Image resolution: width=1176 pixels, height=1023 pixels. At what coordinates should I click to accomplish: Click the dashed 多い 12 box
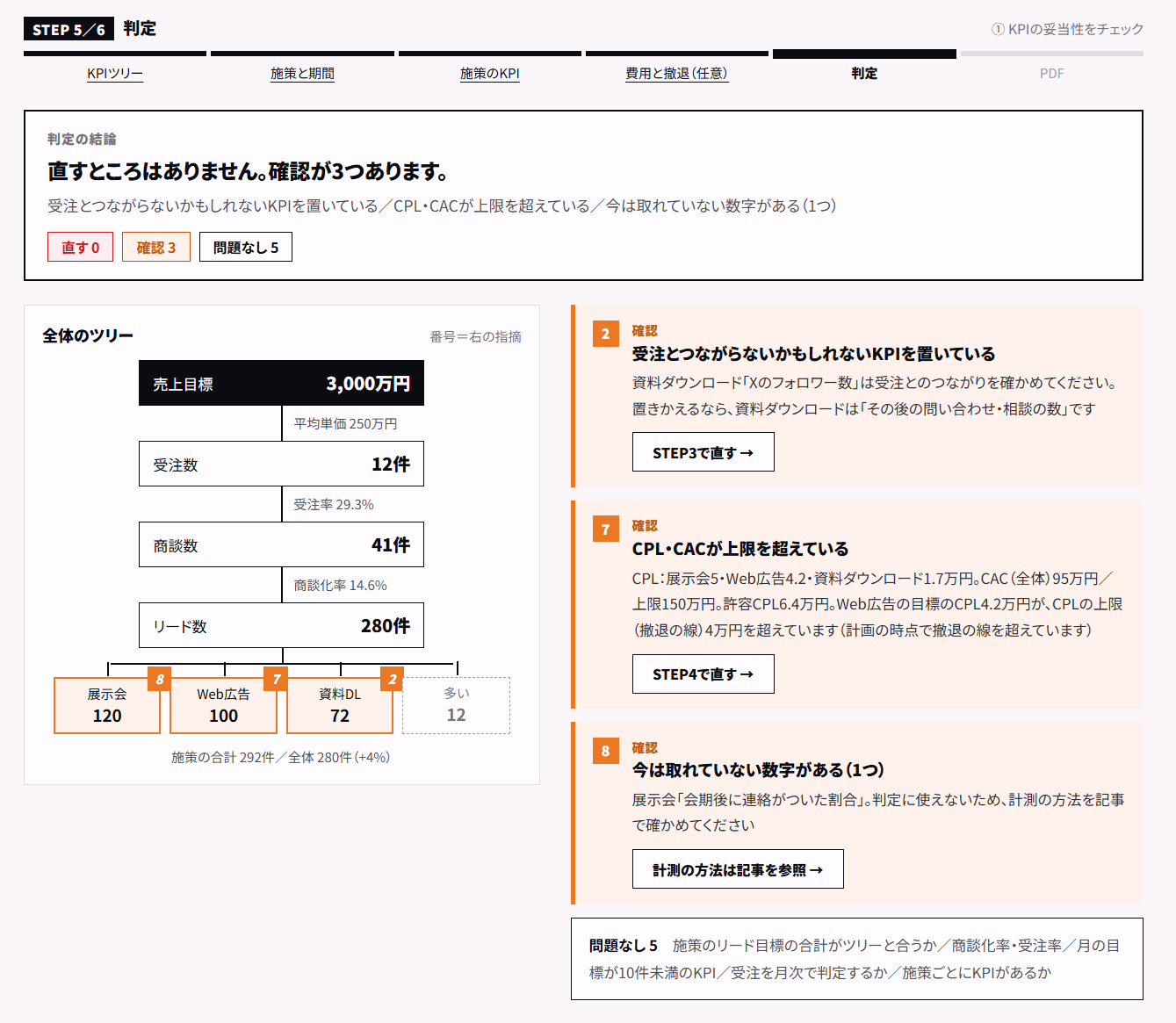[x=456, y=705]
